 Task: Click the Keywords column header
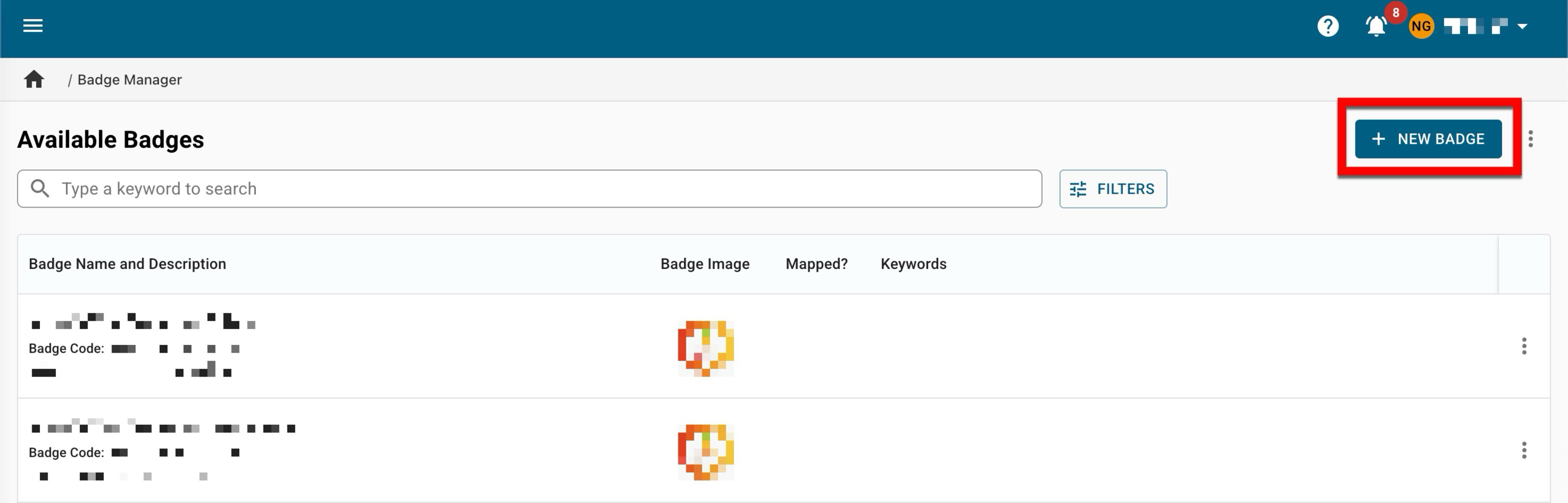(913, 264)
